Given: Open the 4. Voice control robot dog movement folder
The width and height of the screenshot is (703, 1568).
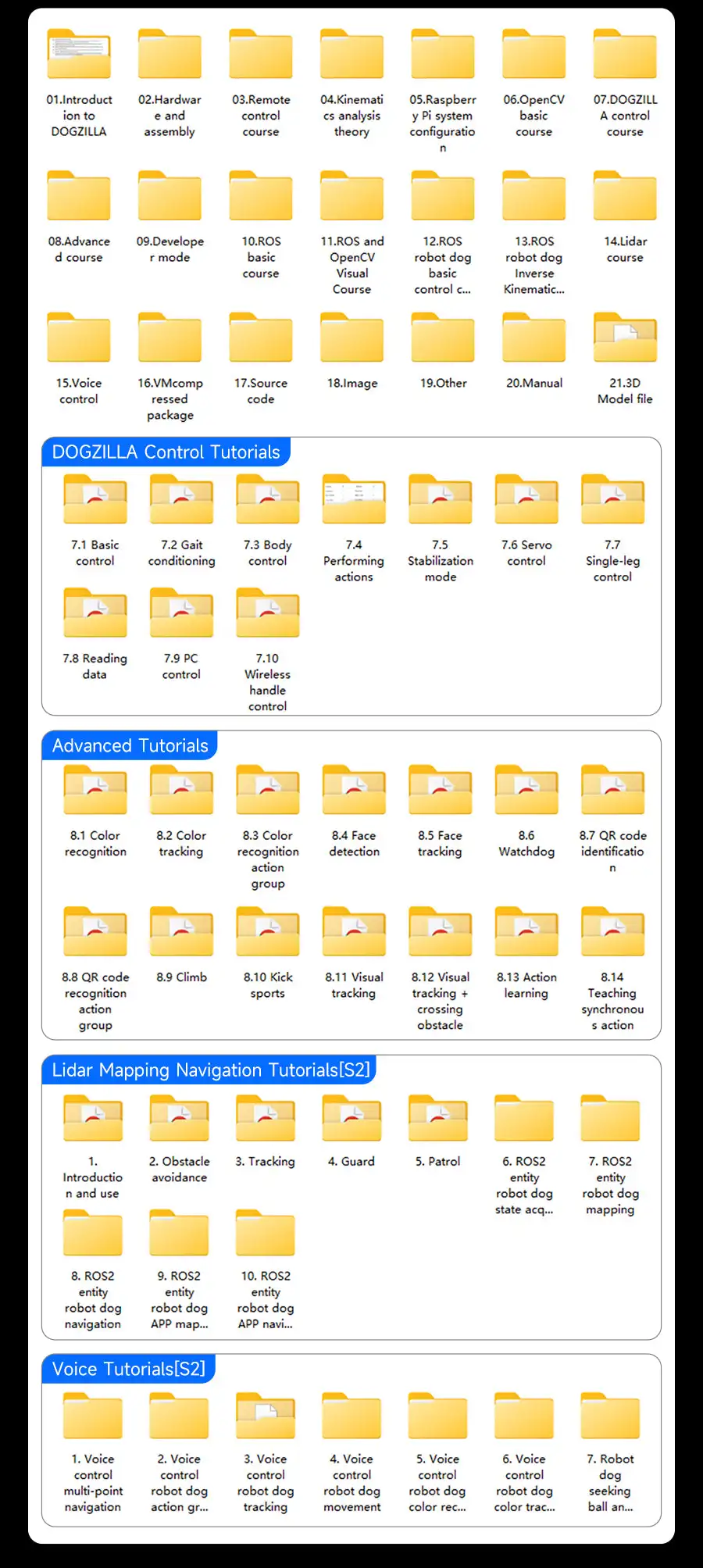Looking at the screenshot, I should click(x=351, y=1416).
